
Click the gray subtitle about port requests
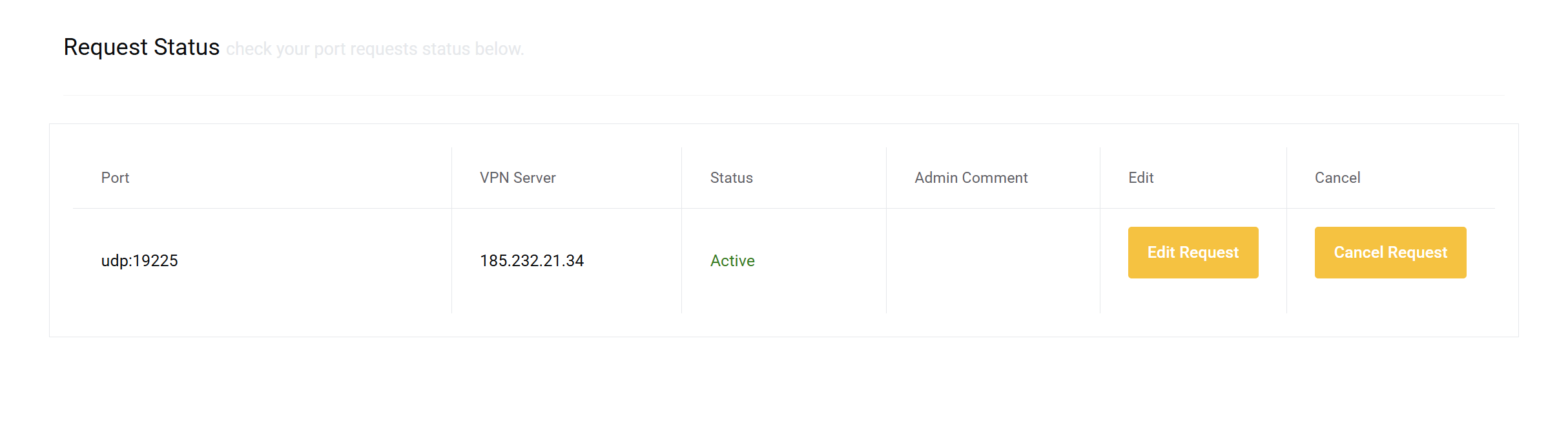(375, 49)
